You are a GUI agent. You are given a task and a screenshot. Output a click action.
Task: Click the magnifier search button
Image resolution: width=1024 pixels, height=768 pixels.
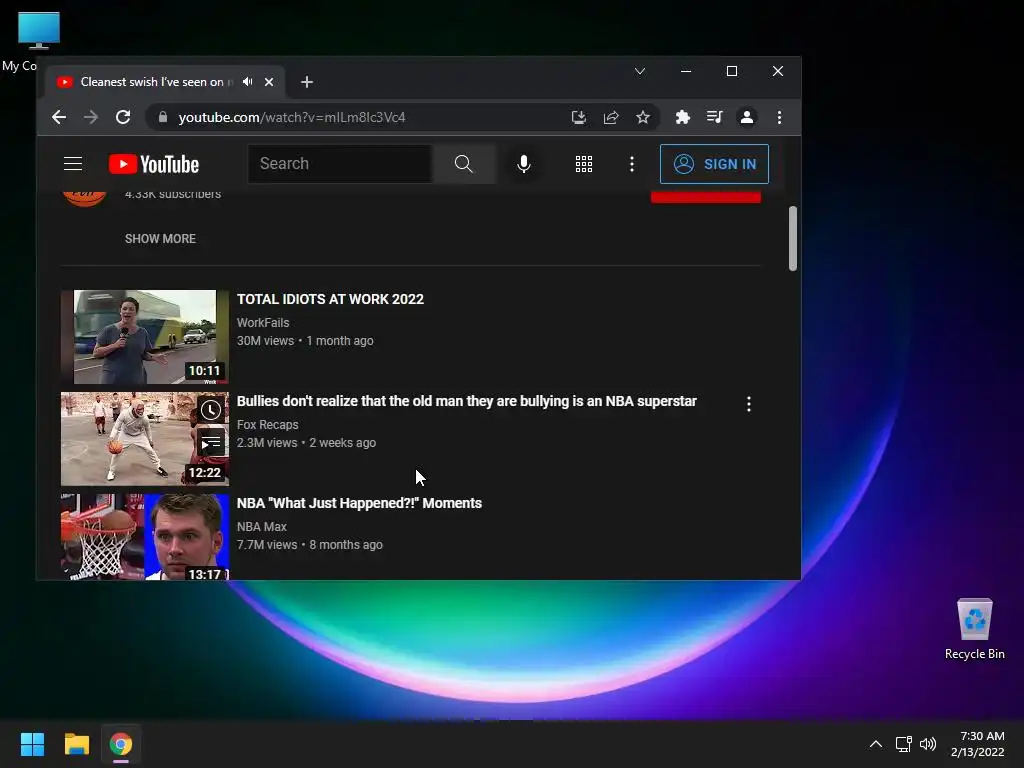point(464,164)
